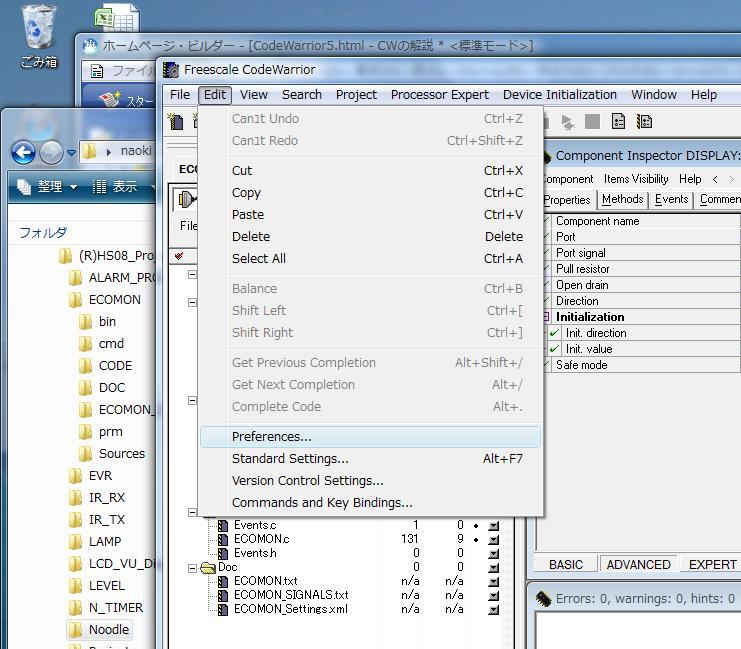Click the chip icon beside Errors status
This screenshot has width=741, height=649.
coord(543,599)
